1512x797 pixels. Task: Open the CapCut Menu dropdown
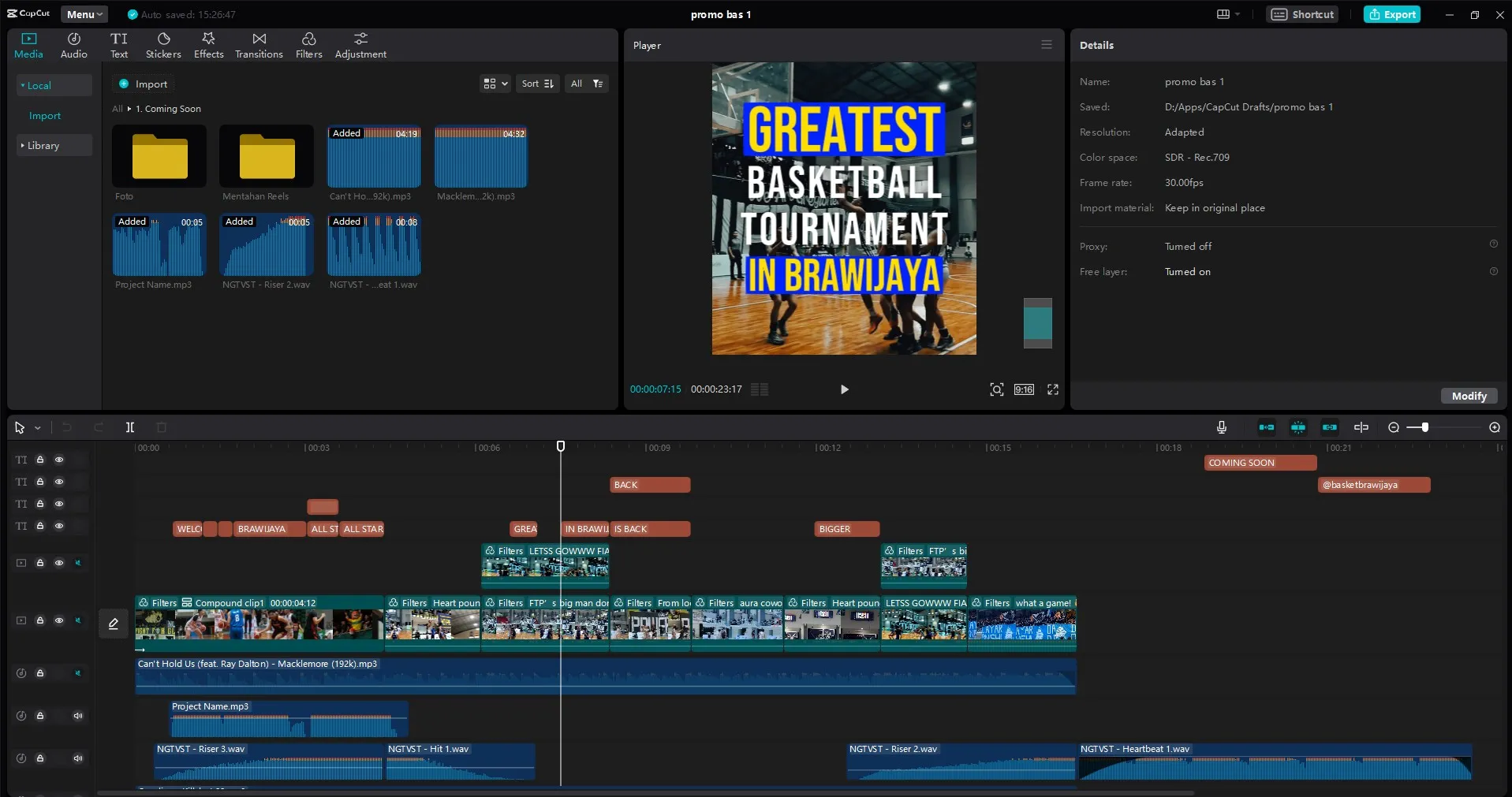tap(84, 14)
